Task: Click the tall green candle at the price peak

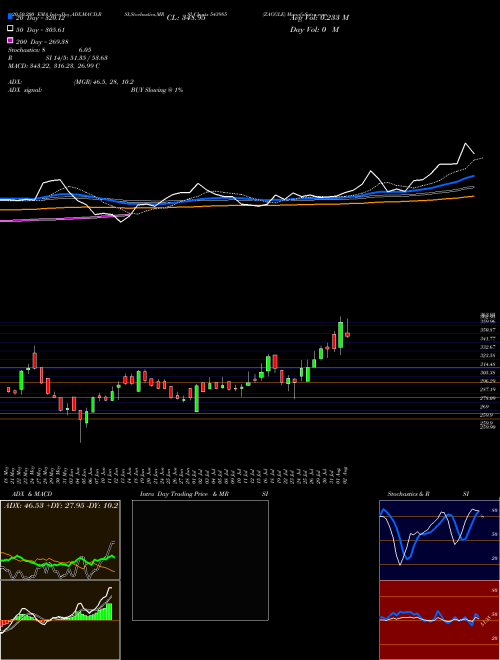Action: 340,335
